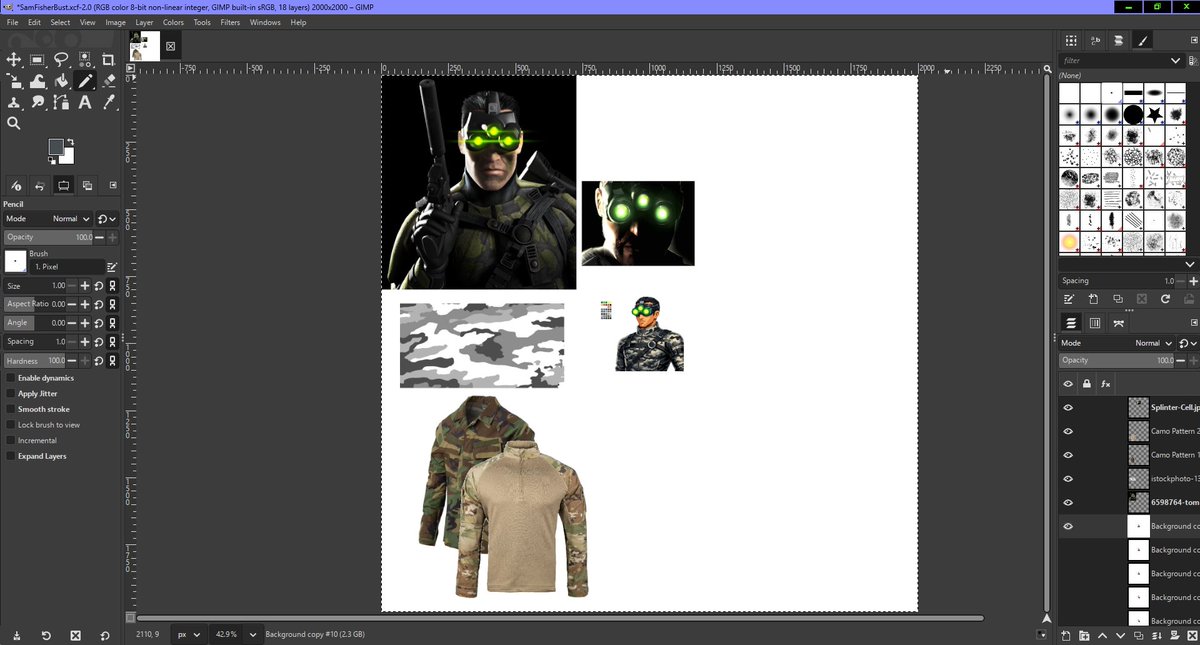
Task: Select the Move tool
Action: coord(14,60)
